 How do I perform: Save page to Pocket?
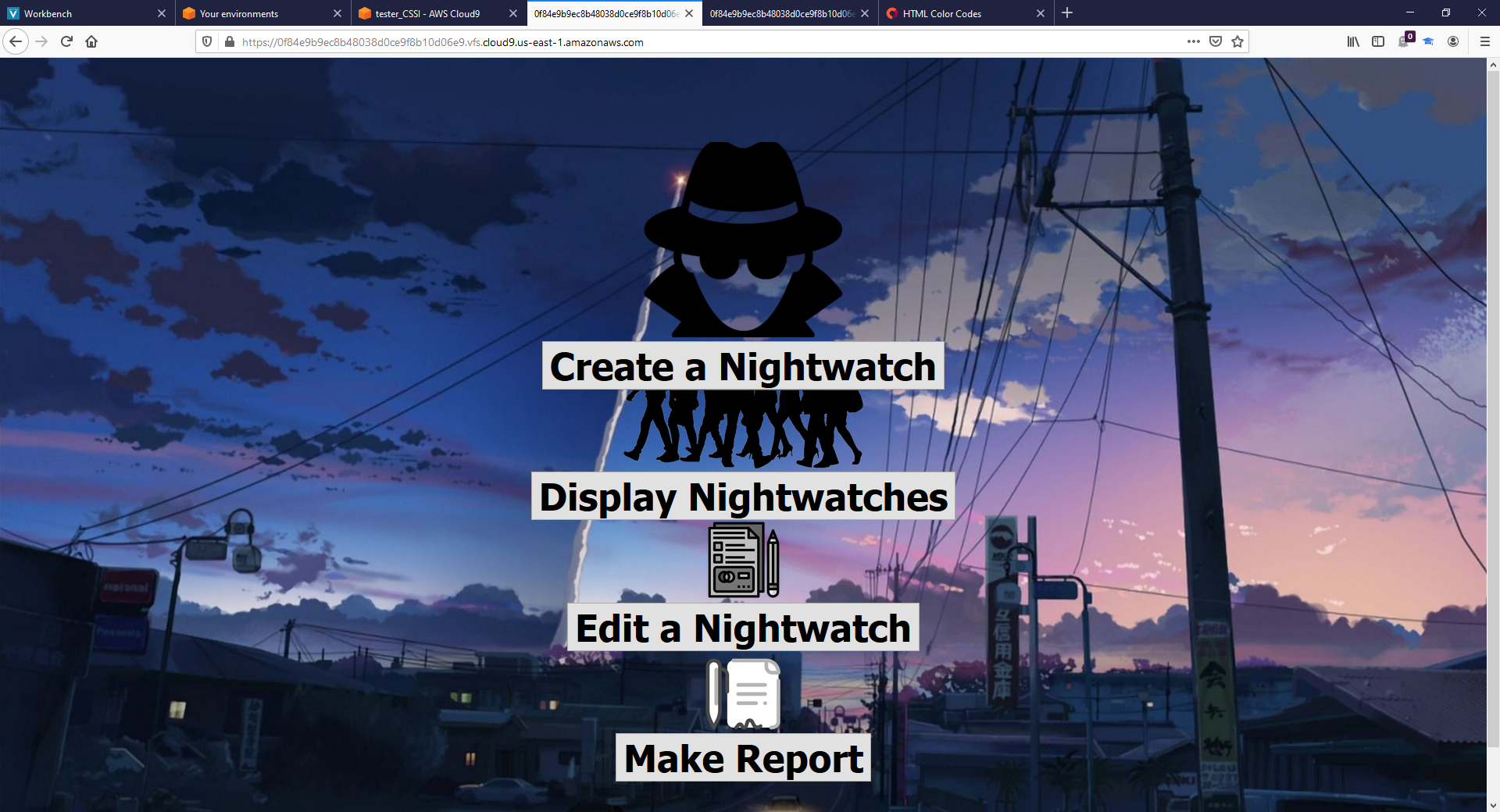coord(1216,41)
